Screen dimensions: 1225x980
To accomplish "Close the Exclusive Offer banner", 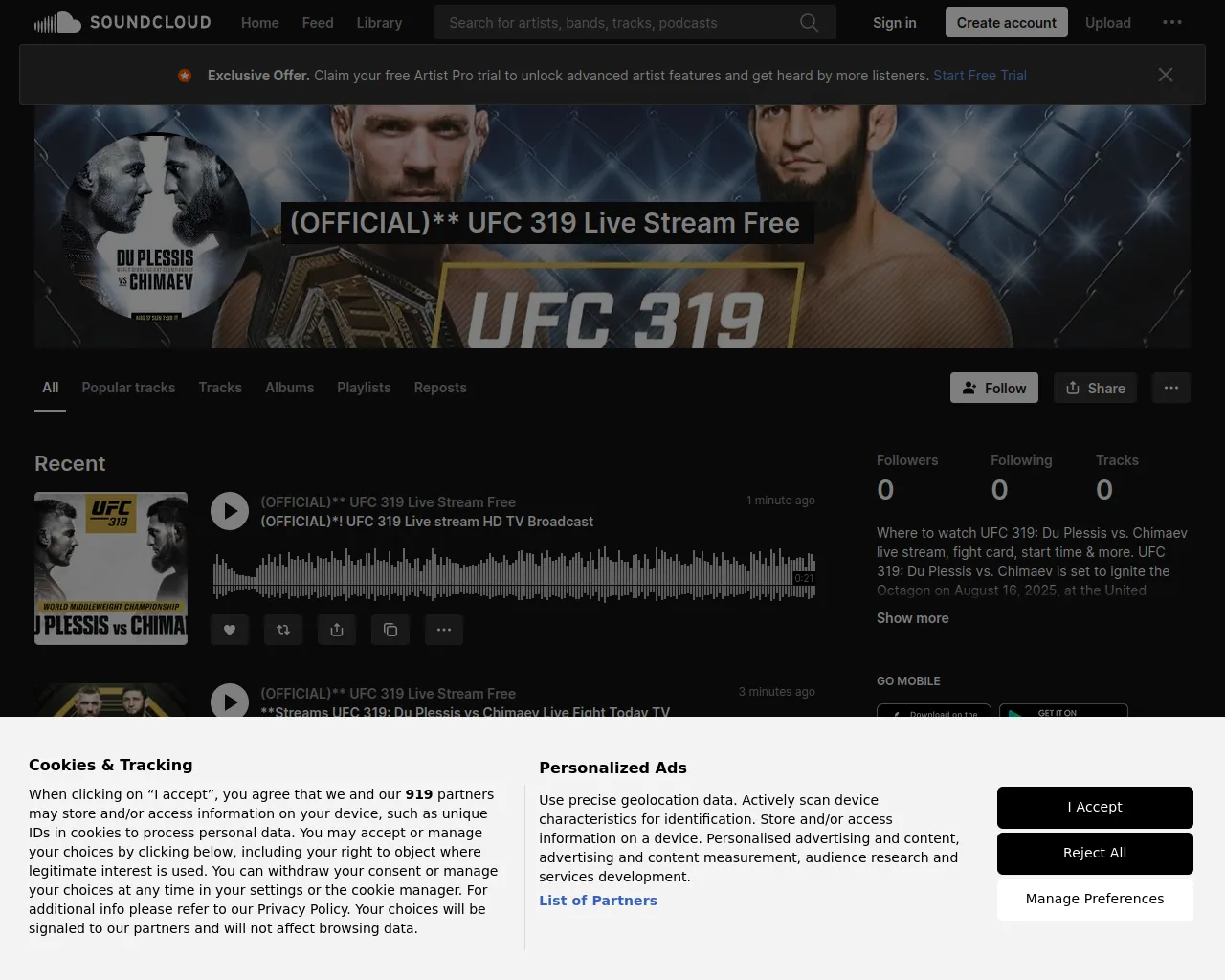I will click(1165, 75).
